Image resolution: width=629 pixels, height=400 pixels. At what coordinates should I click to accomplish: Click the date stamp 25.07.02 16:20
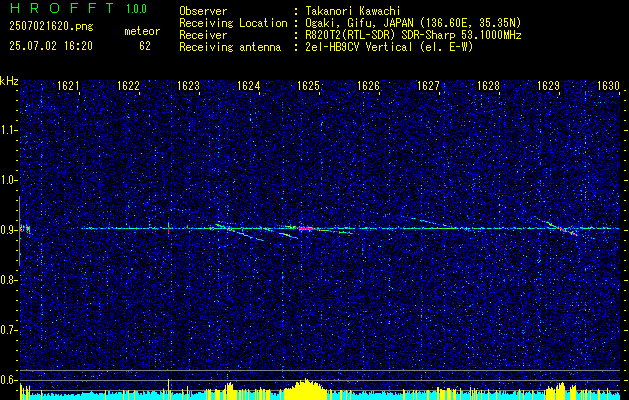click(51, 46)
